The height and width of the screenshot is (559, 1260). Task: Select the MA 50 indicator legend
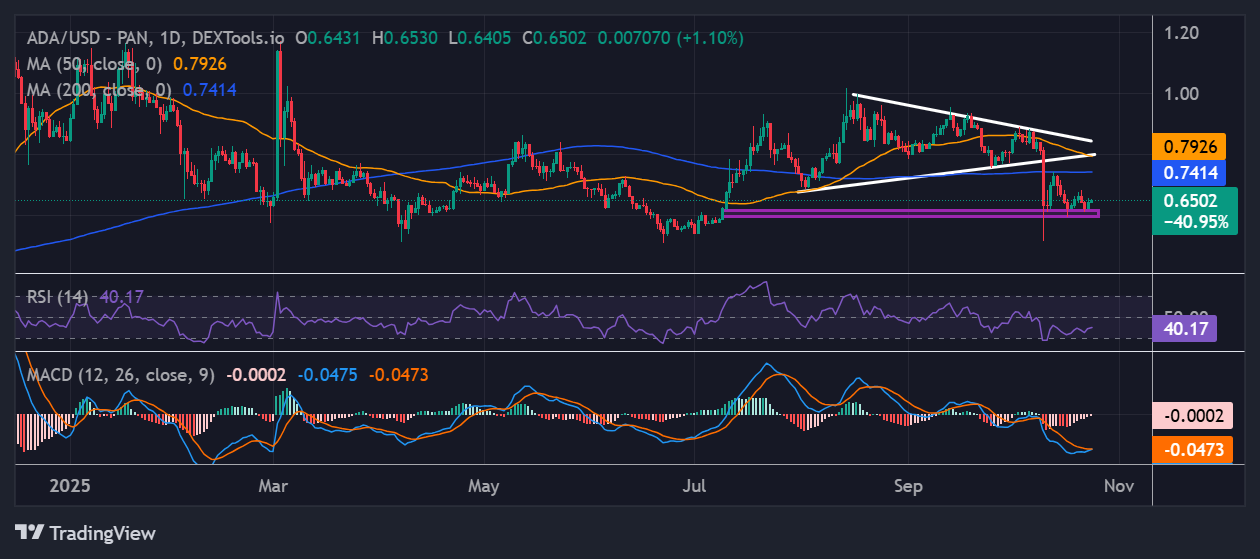click(90, 64)
